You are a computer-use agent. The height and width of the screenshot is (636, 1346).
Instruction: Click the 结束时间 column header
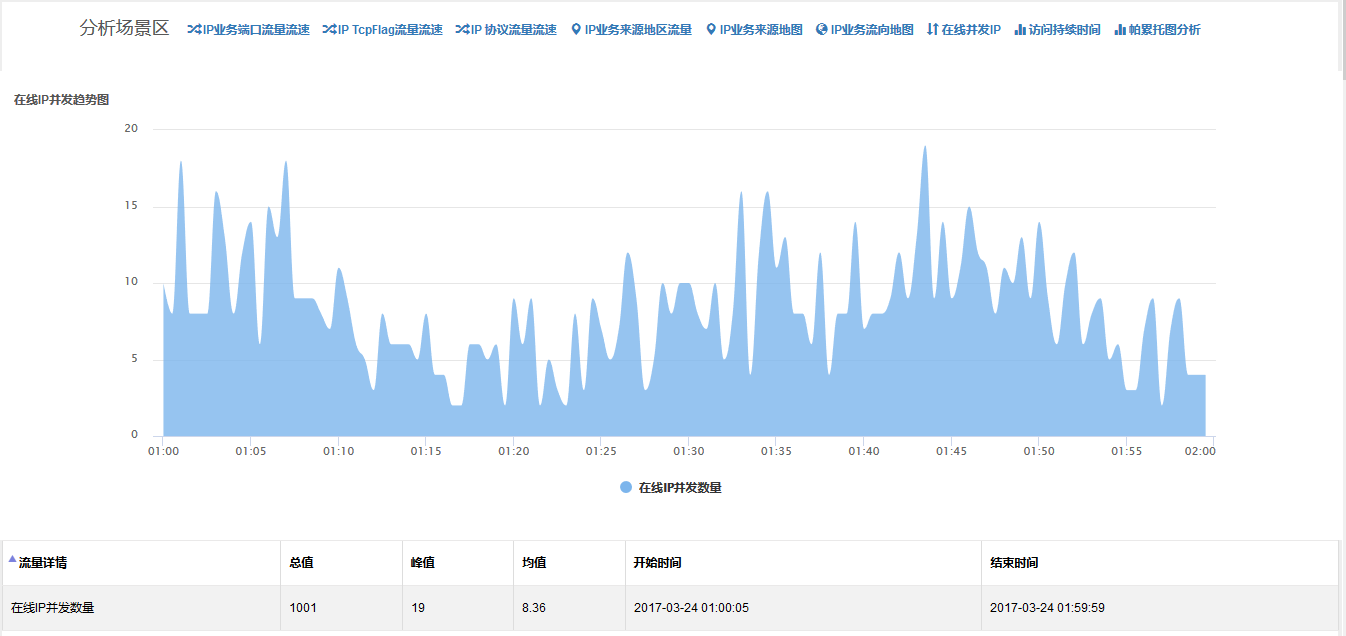[x=1014, y=563]
